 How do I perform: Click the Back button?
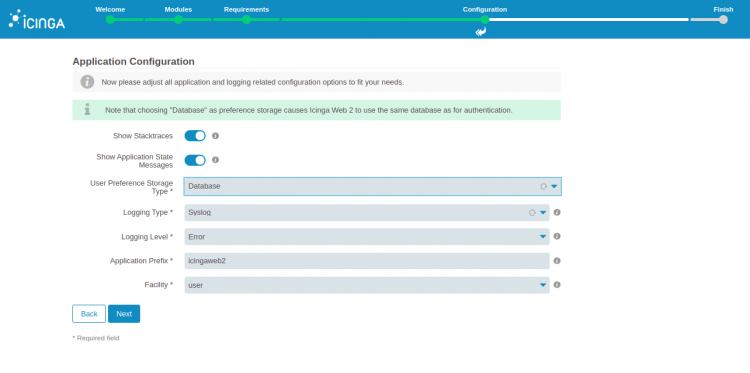pyautogui.click(x=89, y=314)
